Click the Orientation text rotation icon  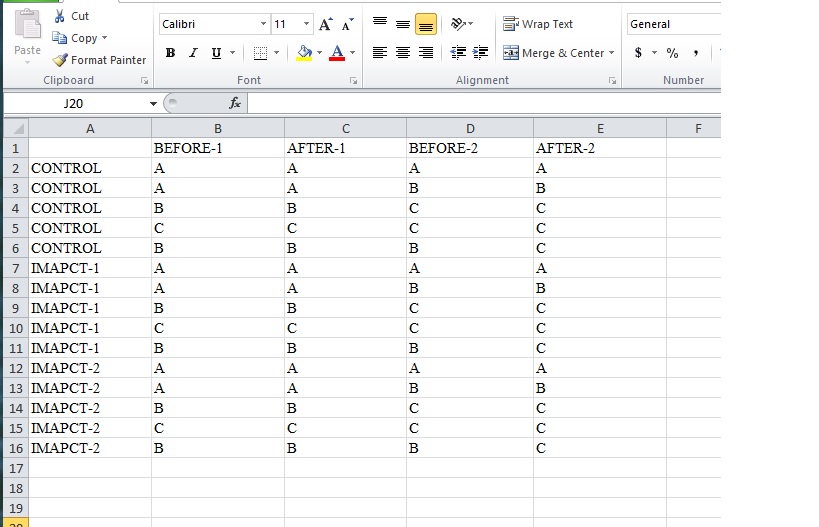459,24
